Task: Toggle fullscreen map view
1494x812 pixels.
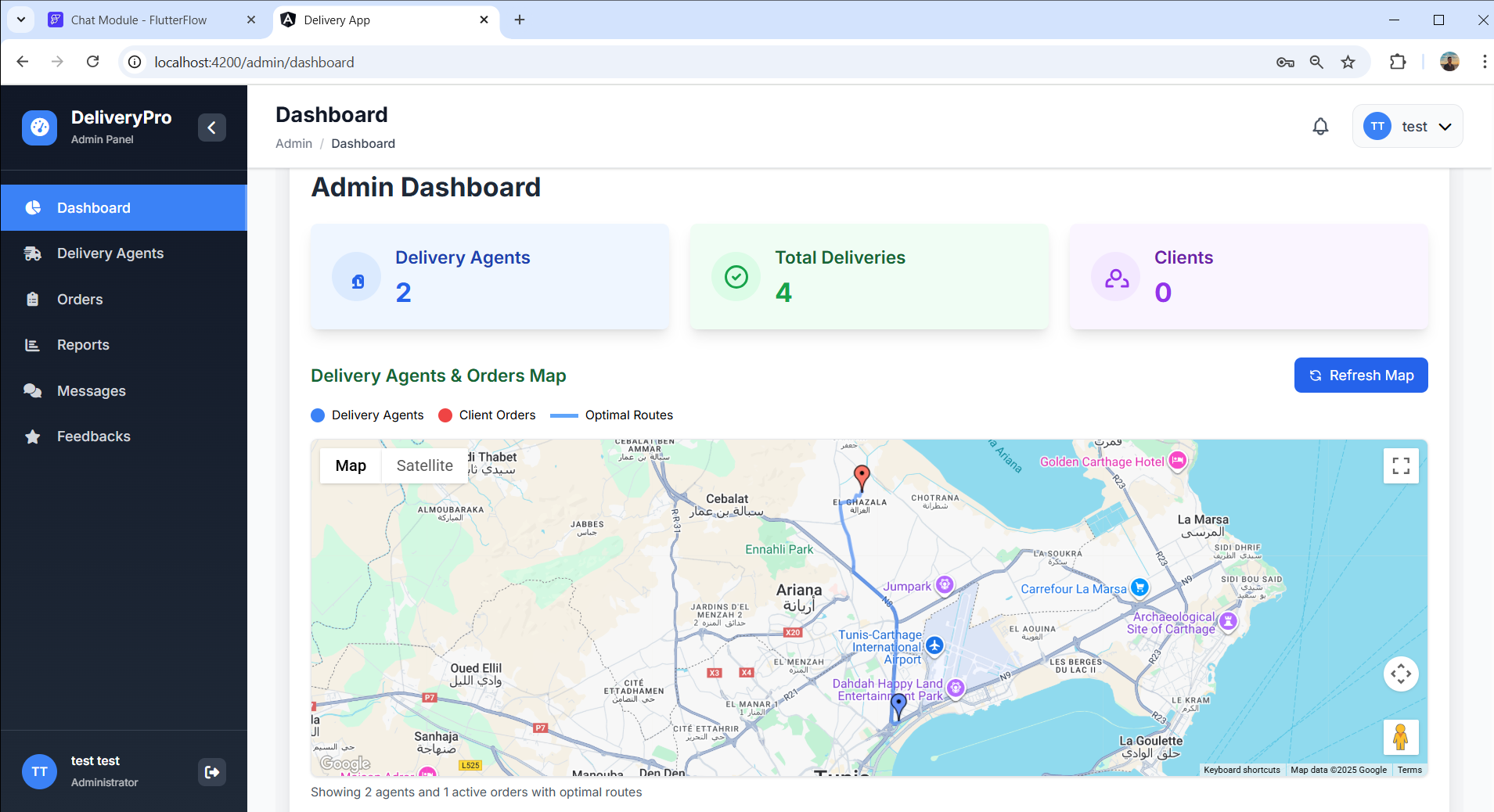Action: (1401, 466)
